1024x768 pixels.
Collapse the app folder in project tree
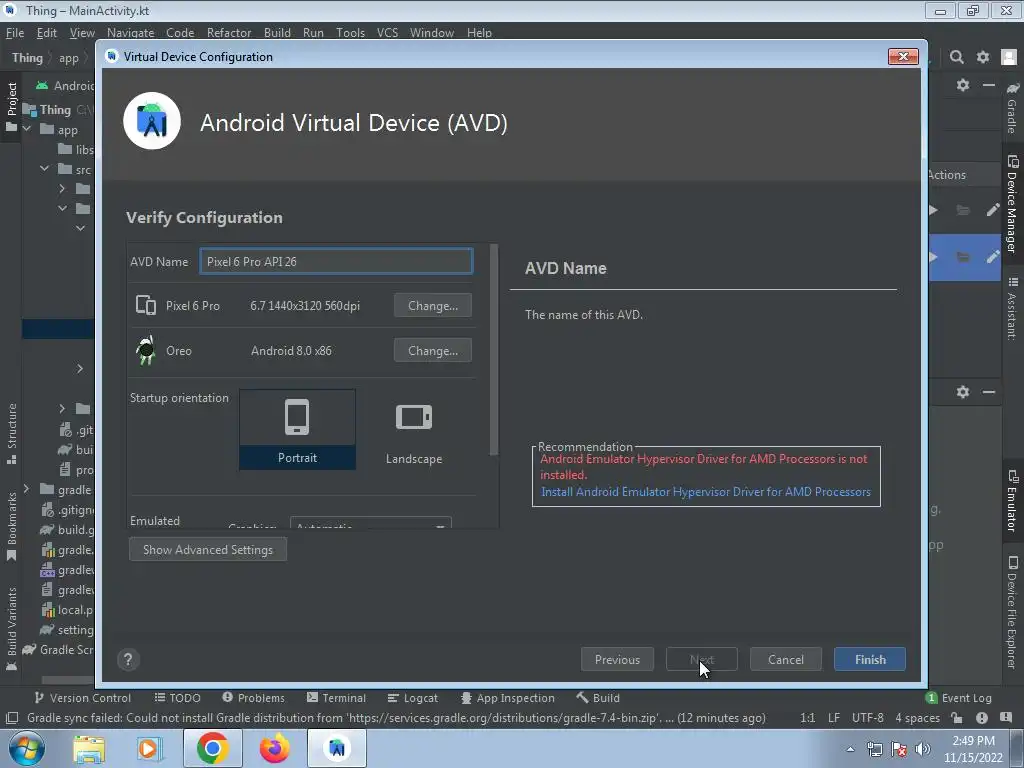27,129
